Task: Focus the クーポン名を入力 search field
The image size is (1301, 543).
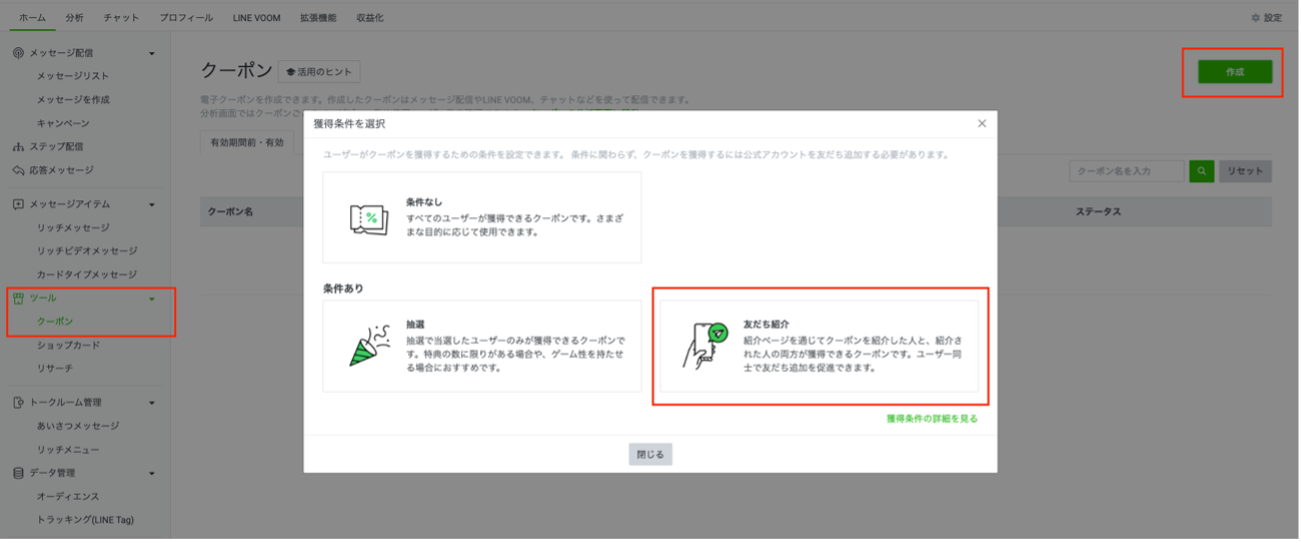Action: 1126,171
